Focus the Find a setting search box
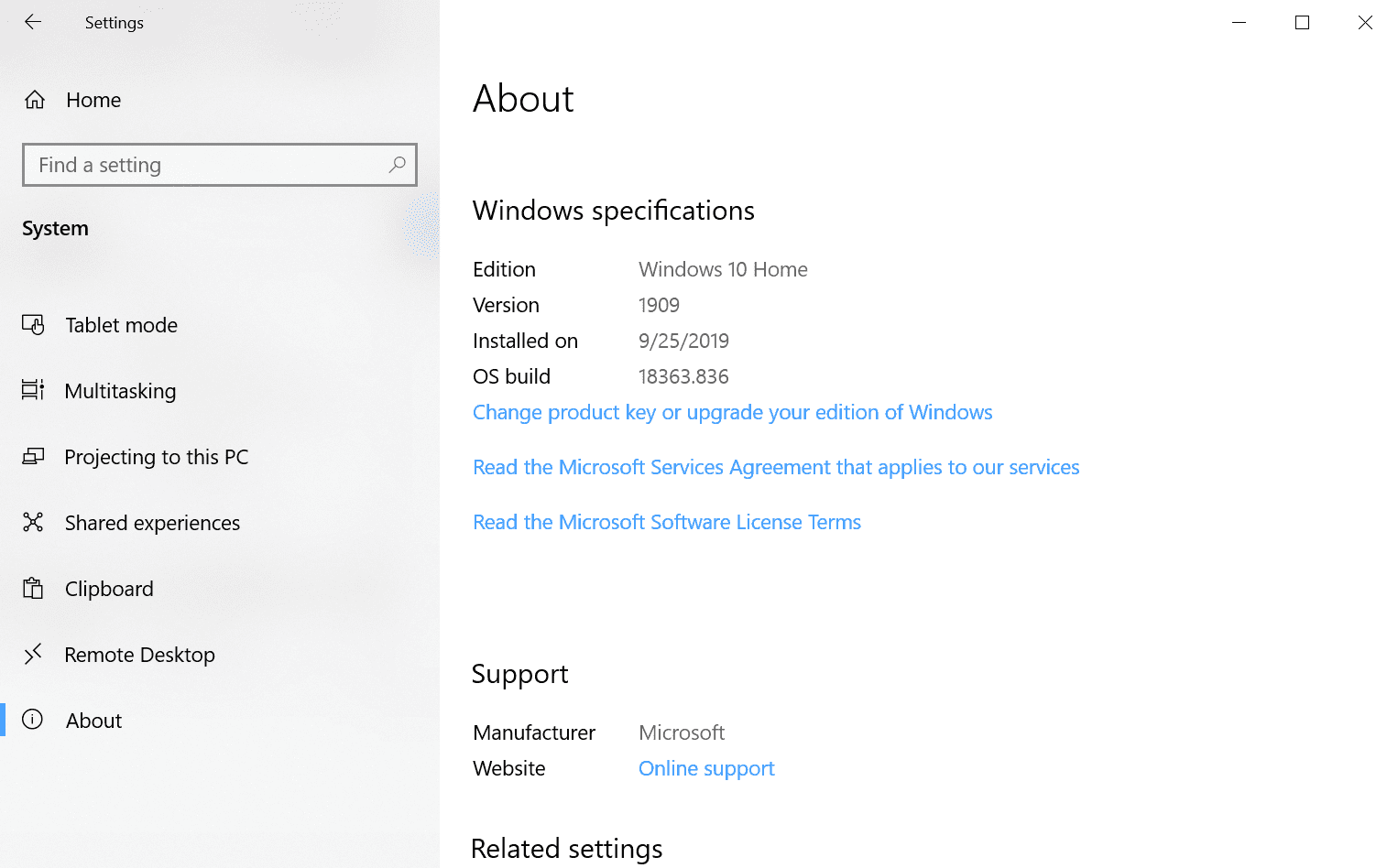 click(x=220, y=165)
